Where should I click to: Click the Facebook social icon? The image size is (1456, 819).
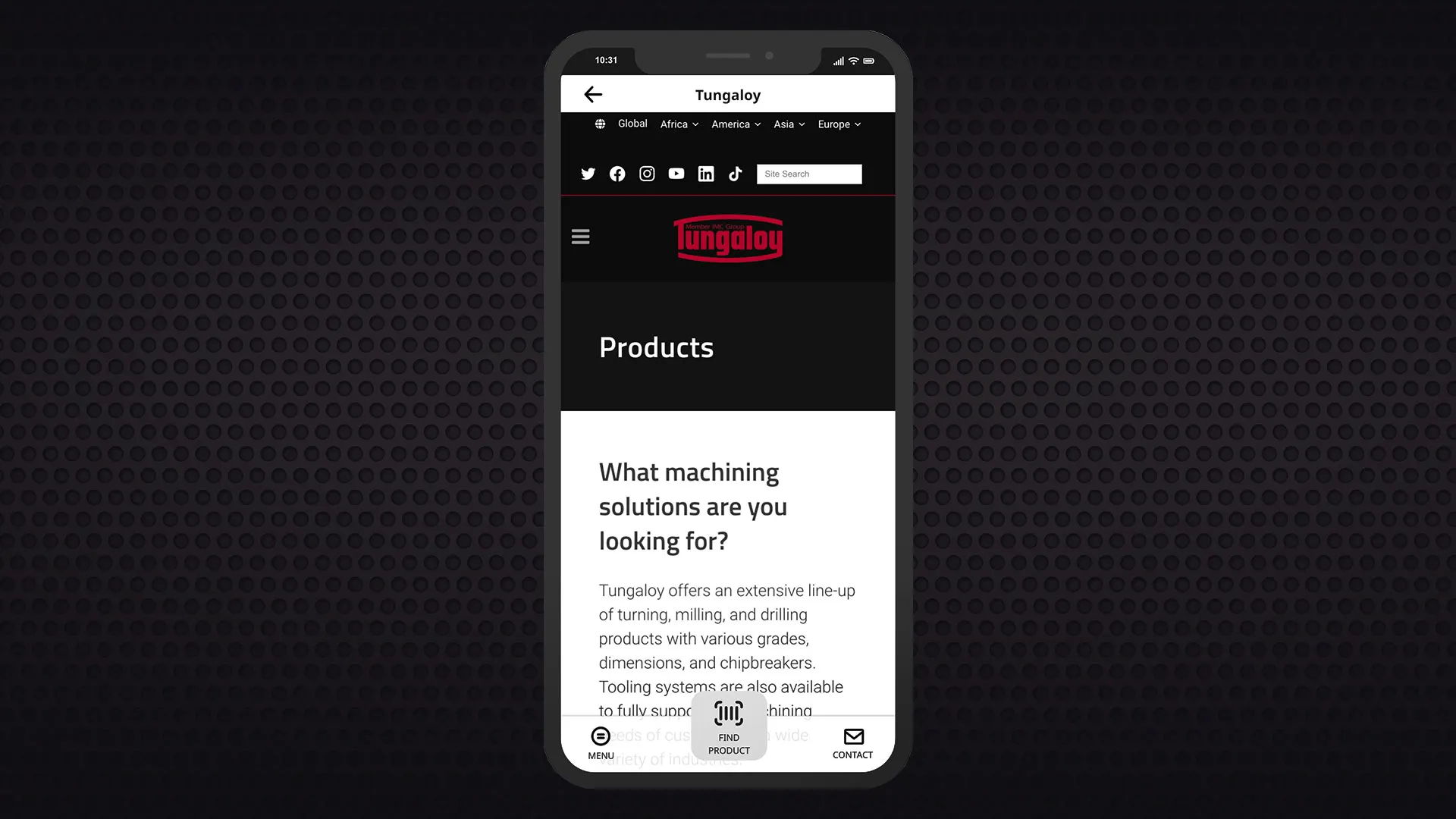[x=617, y=174]
